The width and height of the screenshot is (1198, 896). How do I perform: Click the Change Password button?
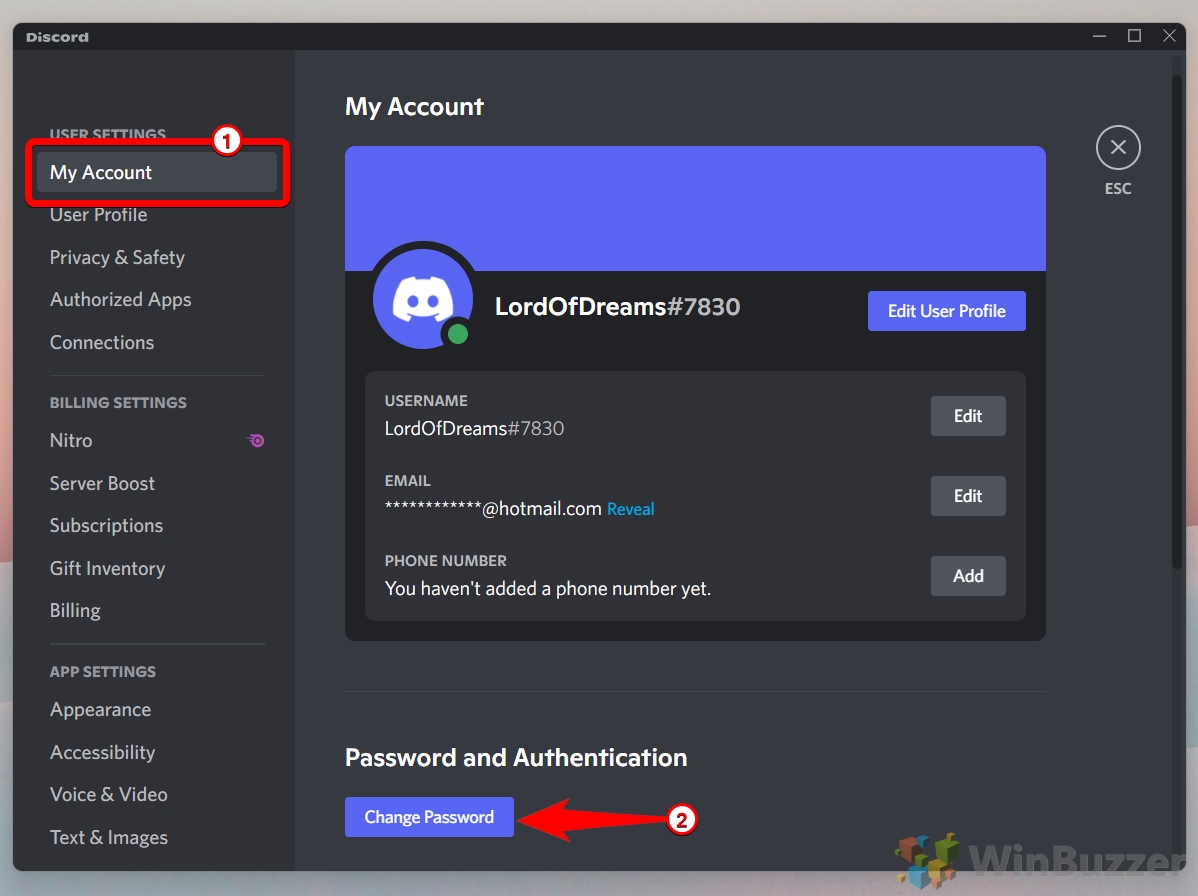click(x=429, y=817)
